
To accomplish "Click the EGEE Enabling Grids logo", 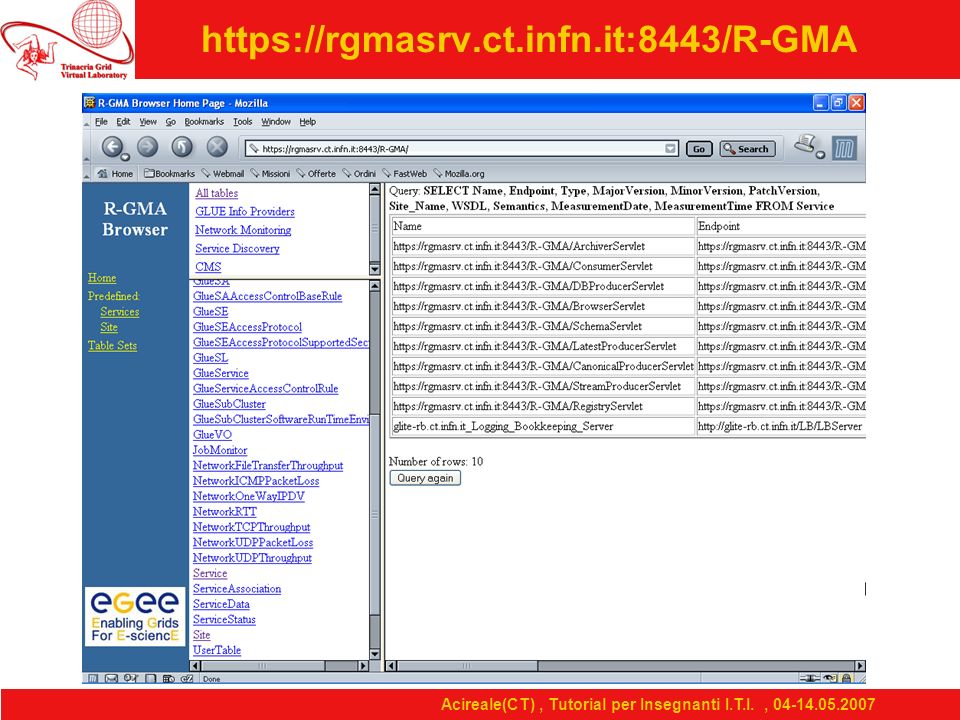I will (135, 617).
